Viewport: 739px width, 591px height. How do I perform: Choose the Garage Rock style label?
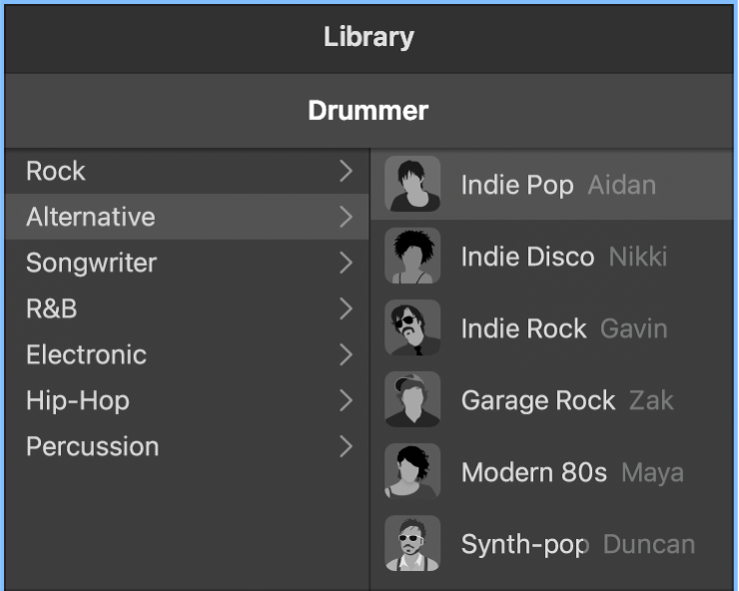click(x=538, y=401)
